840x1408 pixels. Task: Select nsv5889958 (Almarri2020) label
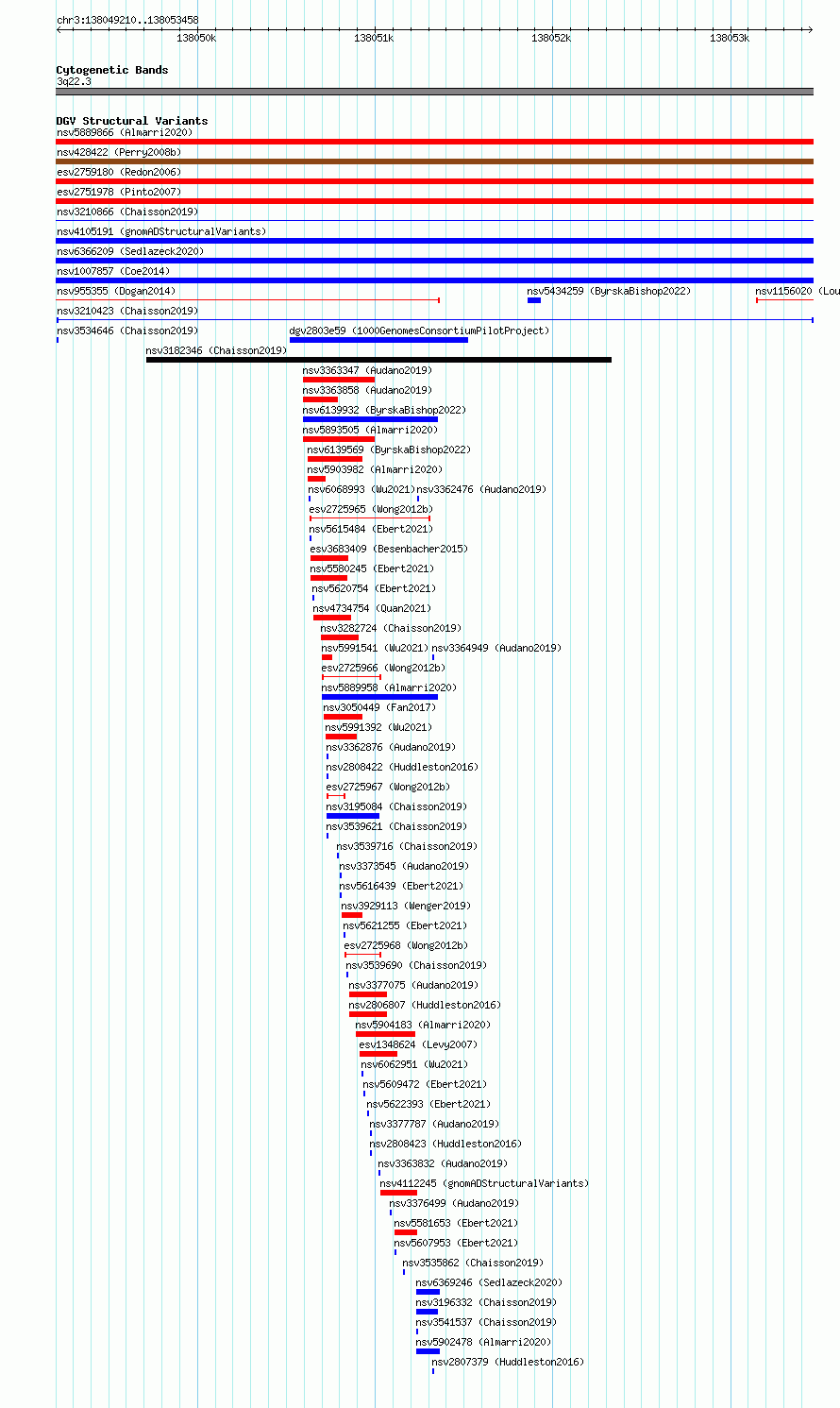(389, 687)
